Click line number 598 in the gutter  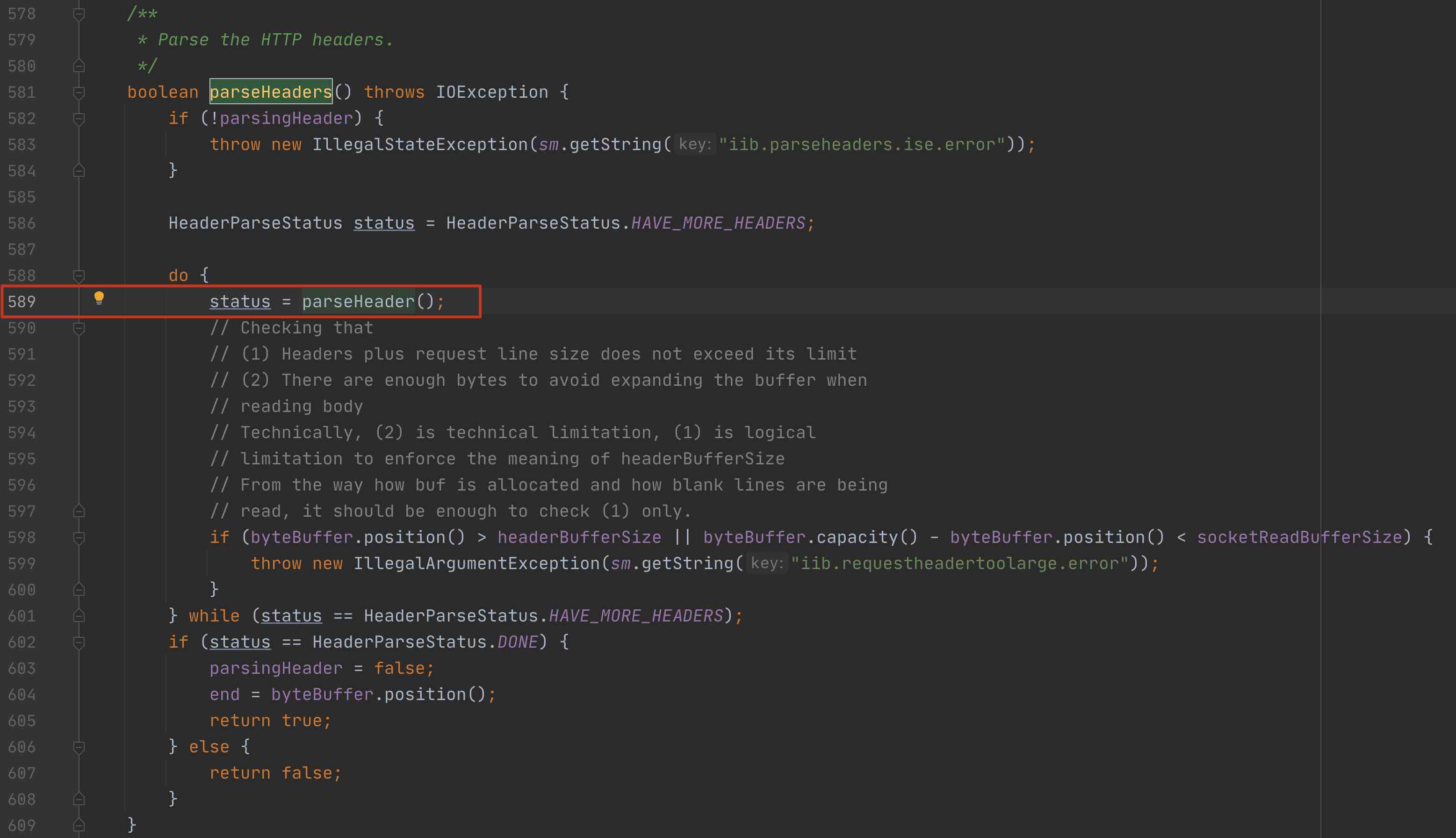(22, 538)
